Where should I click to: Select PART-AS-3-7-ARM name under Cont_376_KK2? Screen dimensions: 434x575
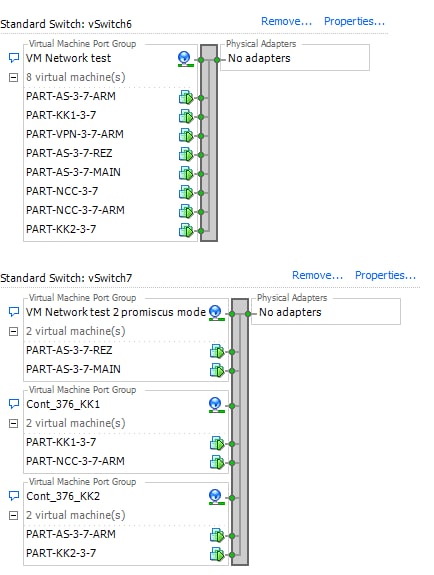pyautogui.click(x=71, y=534)
